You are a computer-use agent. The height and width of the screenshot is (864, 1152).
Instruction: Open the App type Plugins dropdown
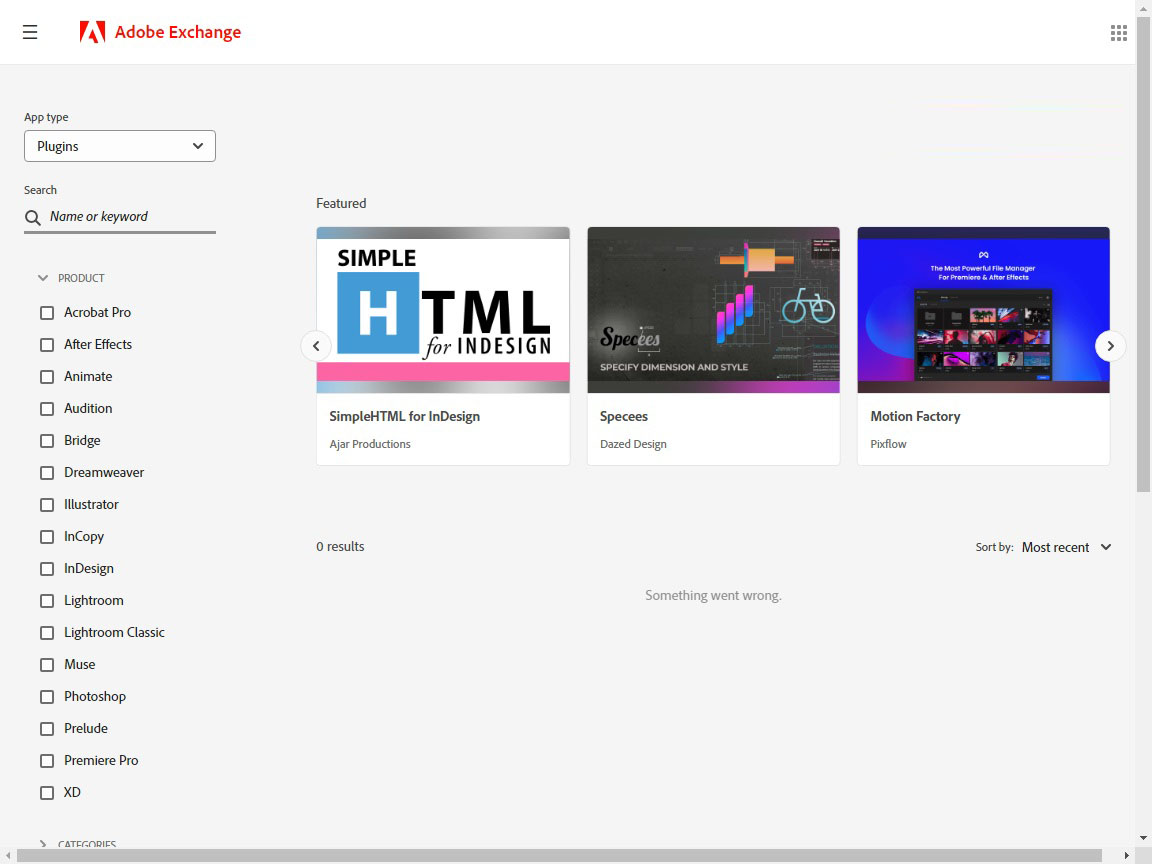tap(120, 146)
